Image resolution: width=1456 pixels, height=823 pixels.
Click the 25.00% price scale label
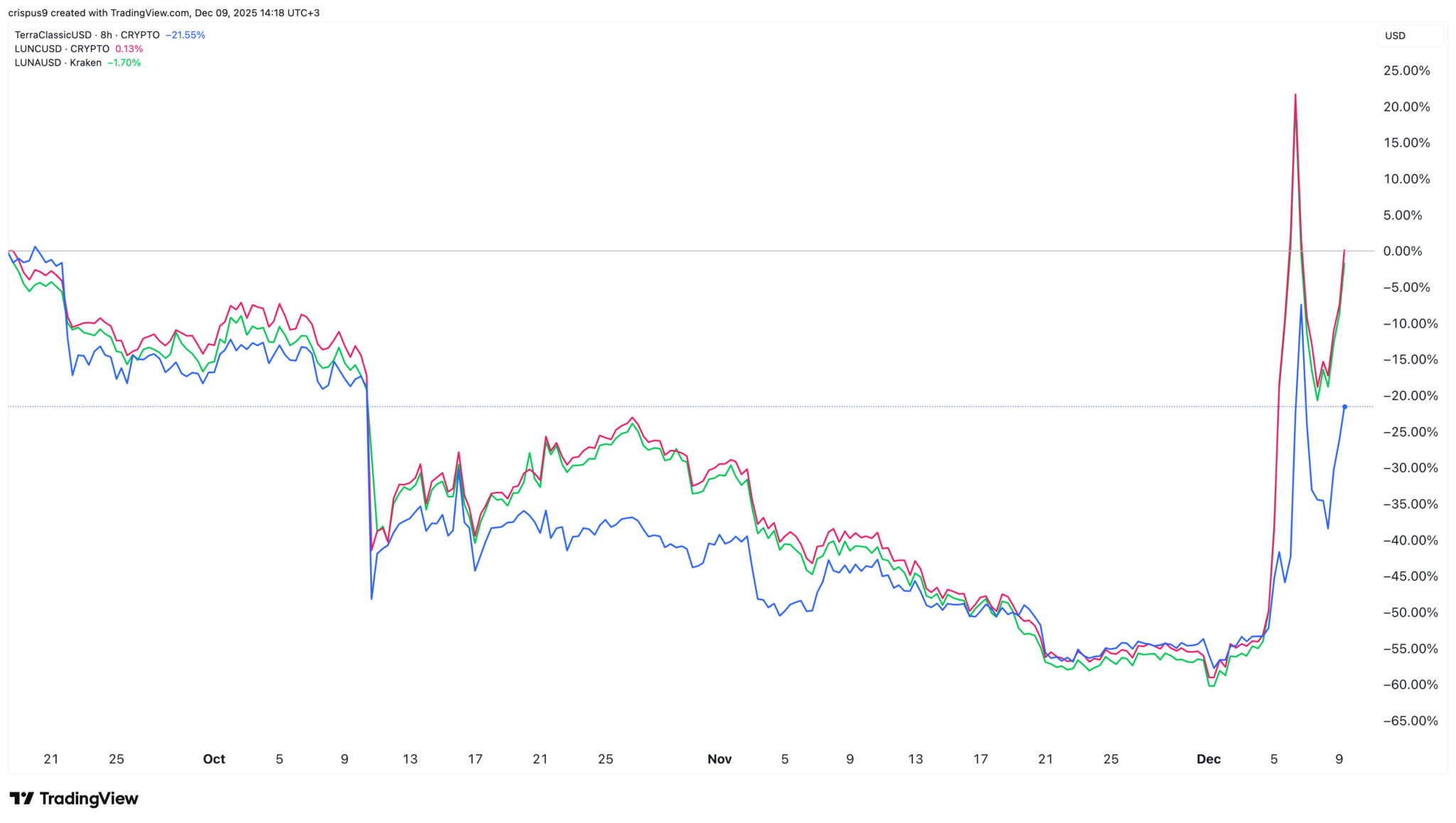(1406, 70)
